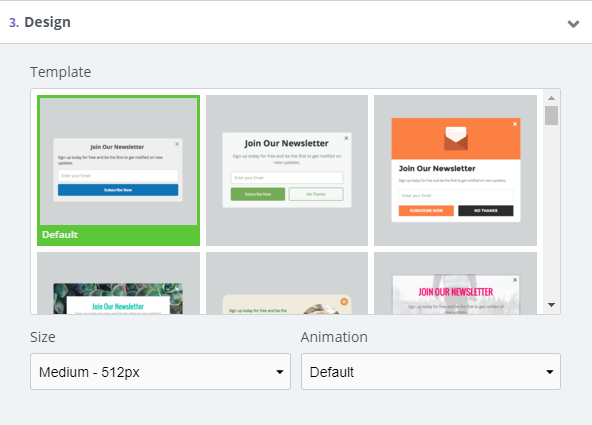Choose the beige rounded popup template

(x=287, y=283)
